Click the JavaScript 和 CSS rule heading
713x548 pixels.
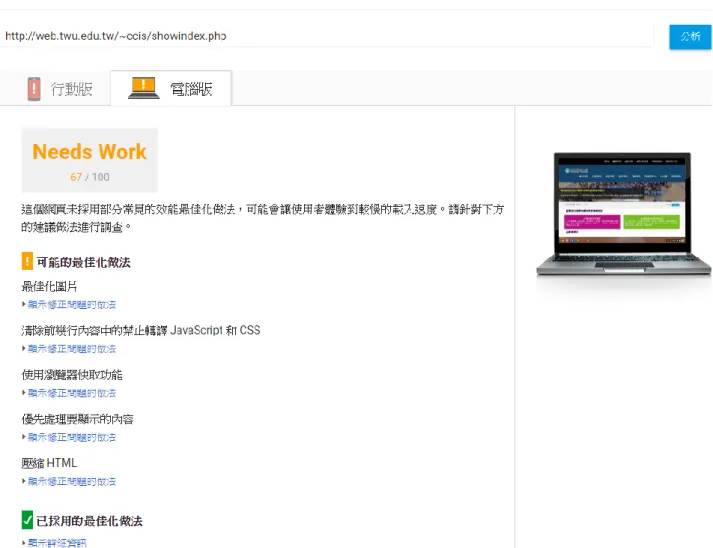coord(141,330)
